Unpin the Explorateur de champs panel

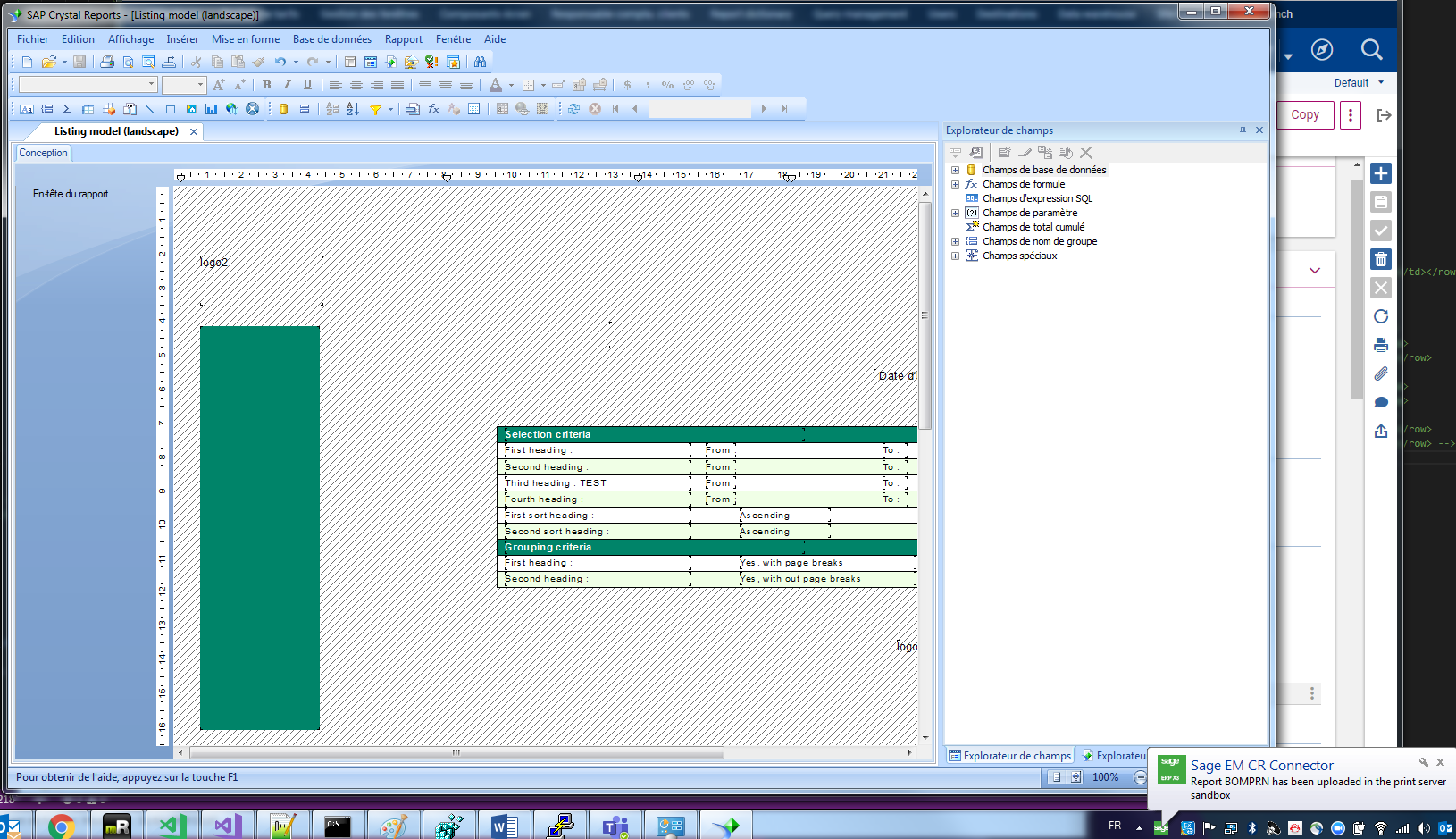pos(1242,130)
